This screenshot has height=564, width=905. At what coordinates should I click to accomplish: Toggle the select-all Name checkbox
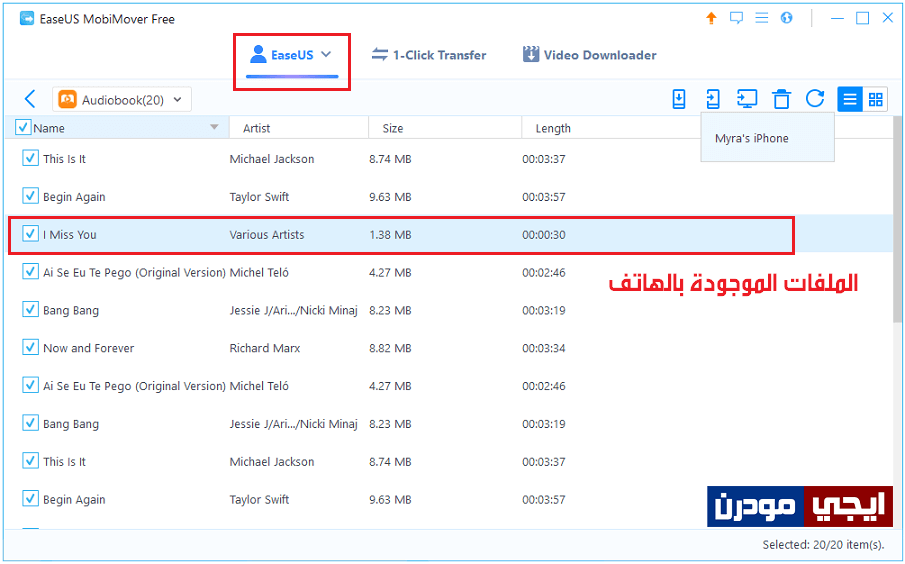23,127
